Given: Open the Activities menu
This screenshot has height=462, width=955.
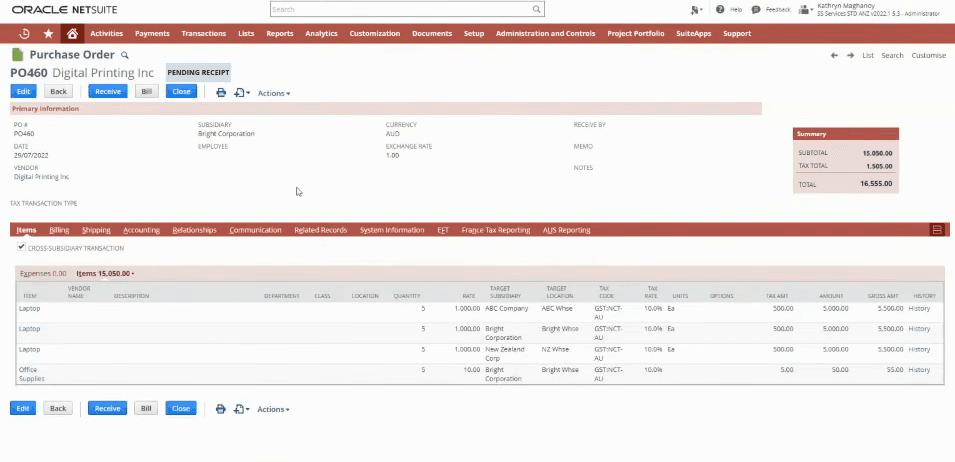Looking at the screenshot, I should 107,33.
